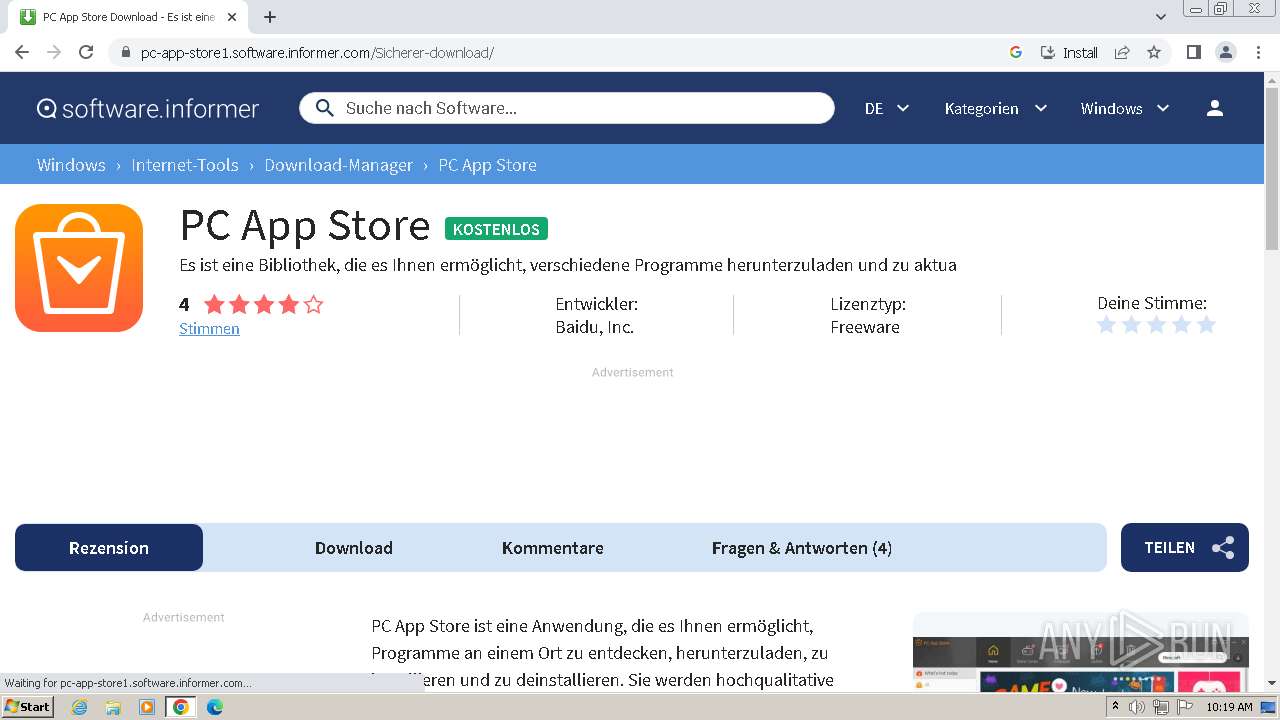Click the volume speaker tray icon
Viewport: 1280px width, 720px height.
tap(1137, 707)
